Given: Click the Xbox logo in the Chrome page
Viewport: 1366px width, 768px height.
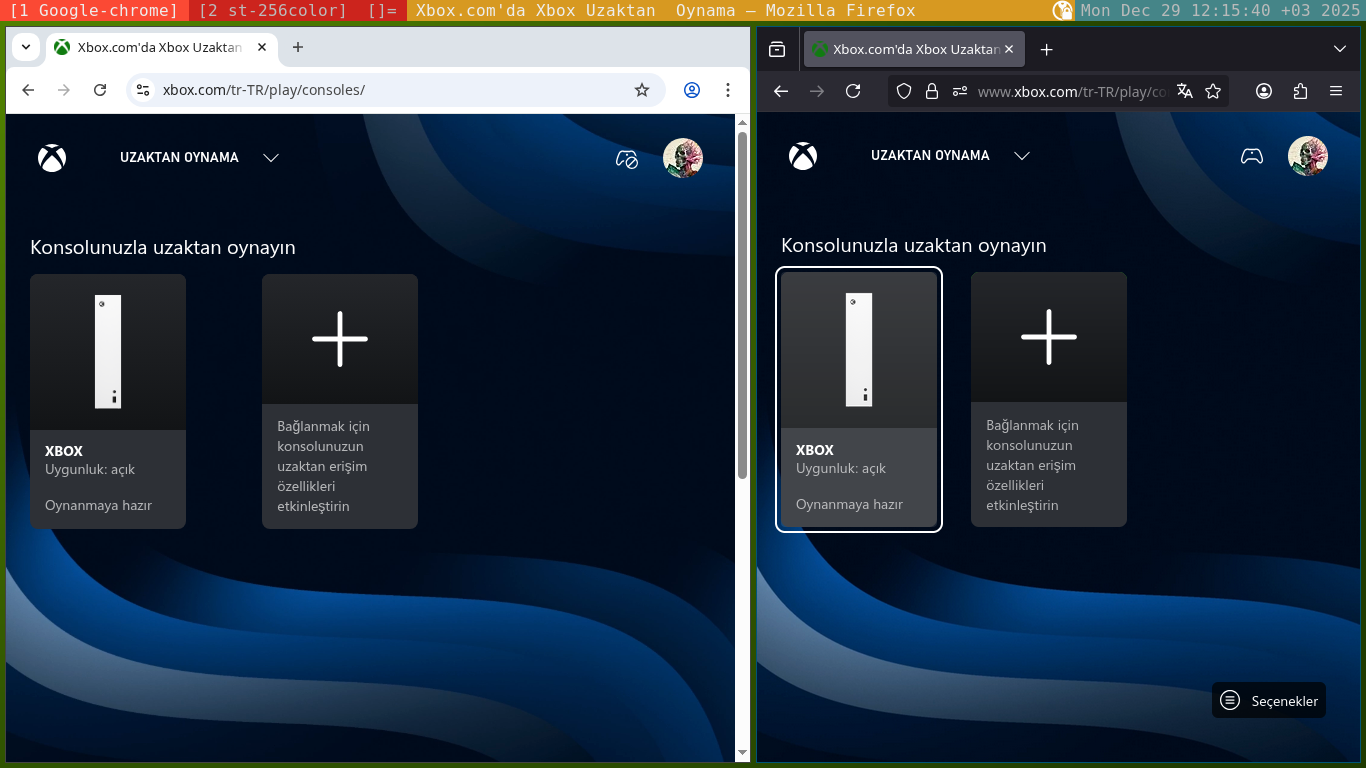Looking at the screenshot, I should click(x=52, y=158).
